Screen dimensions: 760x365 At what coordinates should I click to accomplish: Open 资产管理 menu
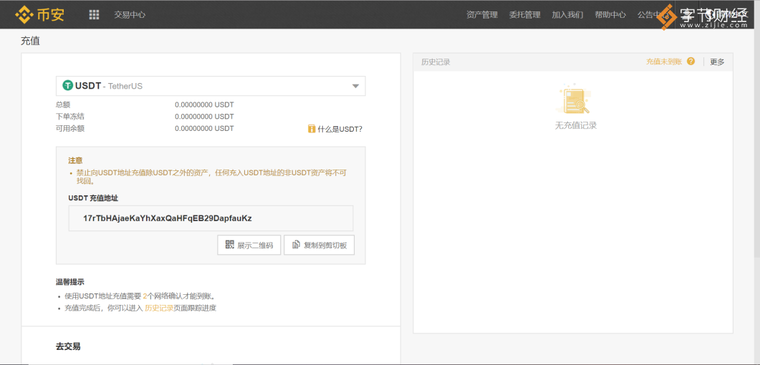point(482,15)
